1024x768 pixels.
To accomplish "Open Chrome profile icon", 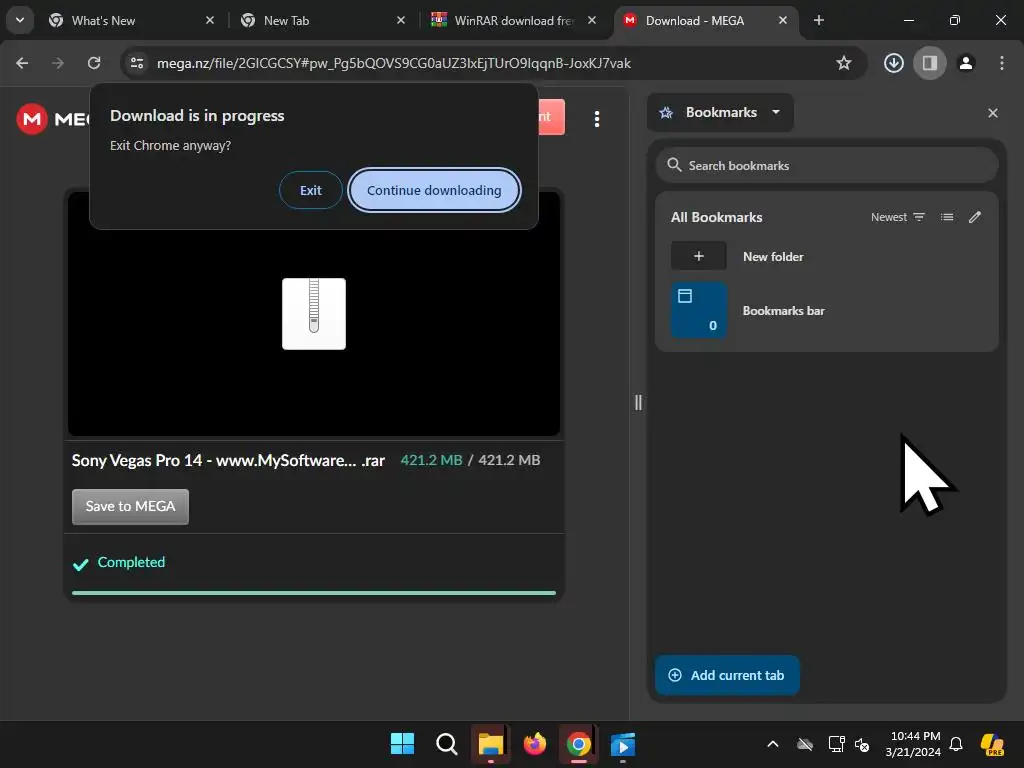I will click(966, 63).
